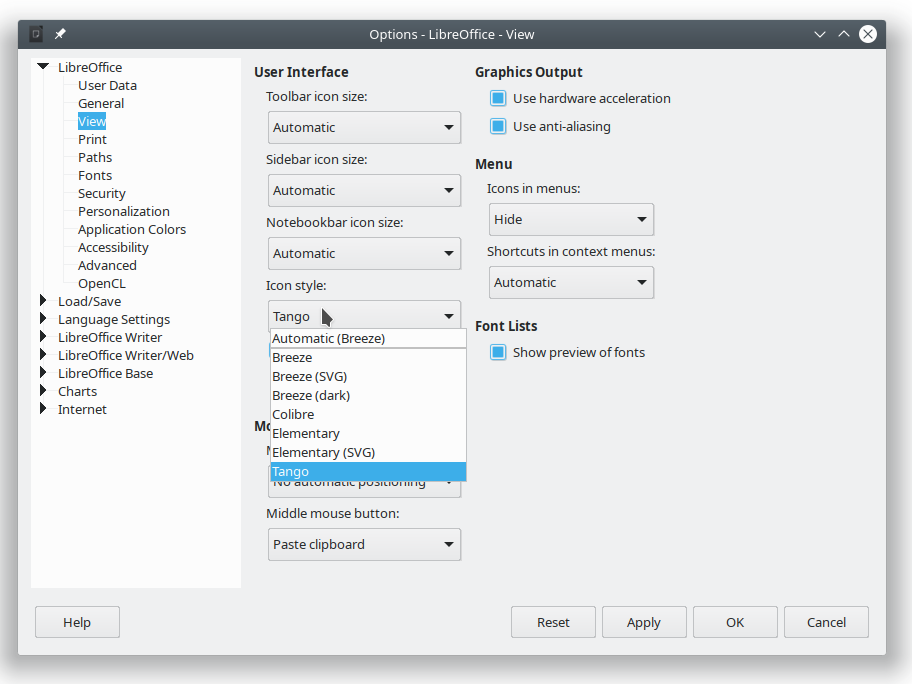Click the pin window icon in title bar
The height and width of the screenshot is (684, 912).
pos(60,34)
